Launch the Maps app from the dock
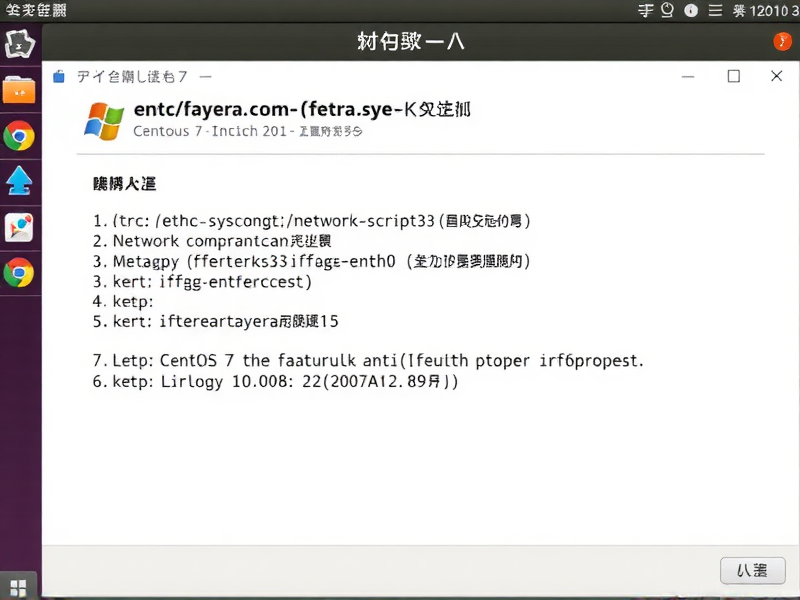Image resolution: width=800 pixels, height=600 pixels. [x=21, y=227]
